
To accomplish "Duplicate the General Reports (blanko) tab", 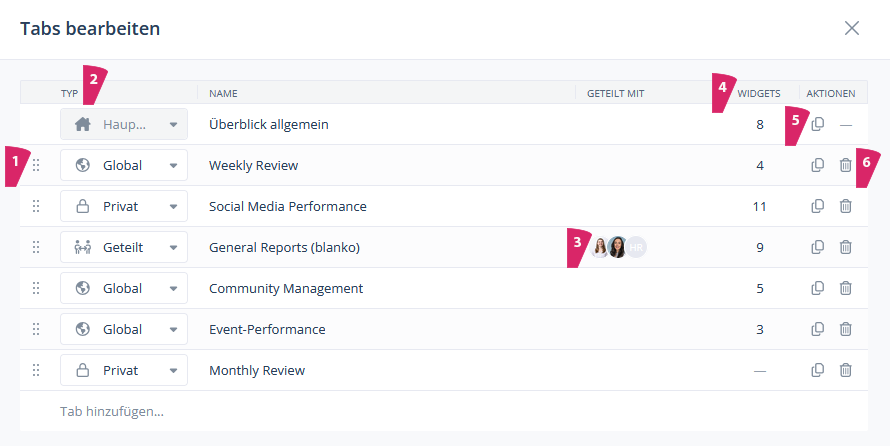I will pos(818,247).
